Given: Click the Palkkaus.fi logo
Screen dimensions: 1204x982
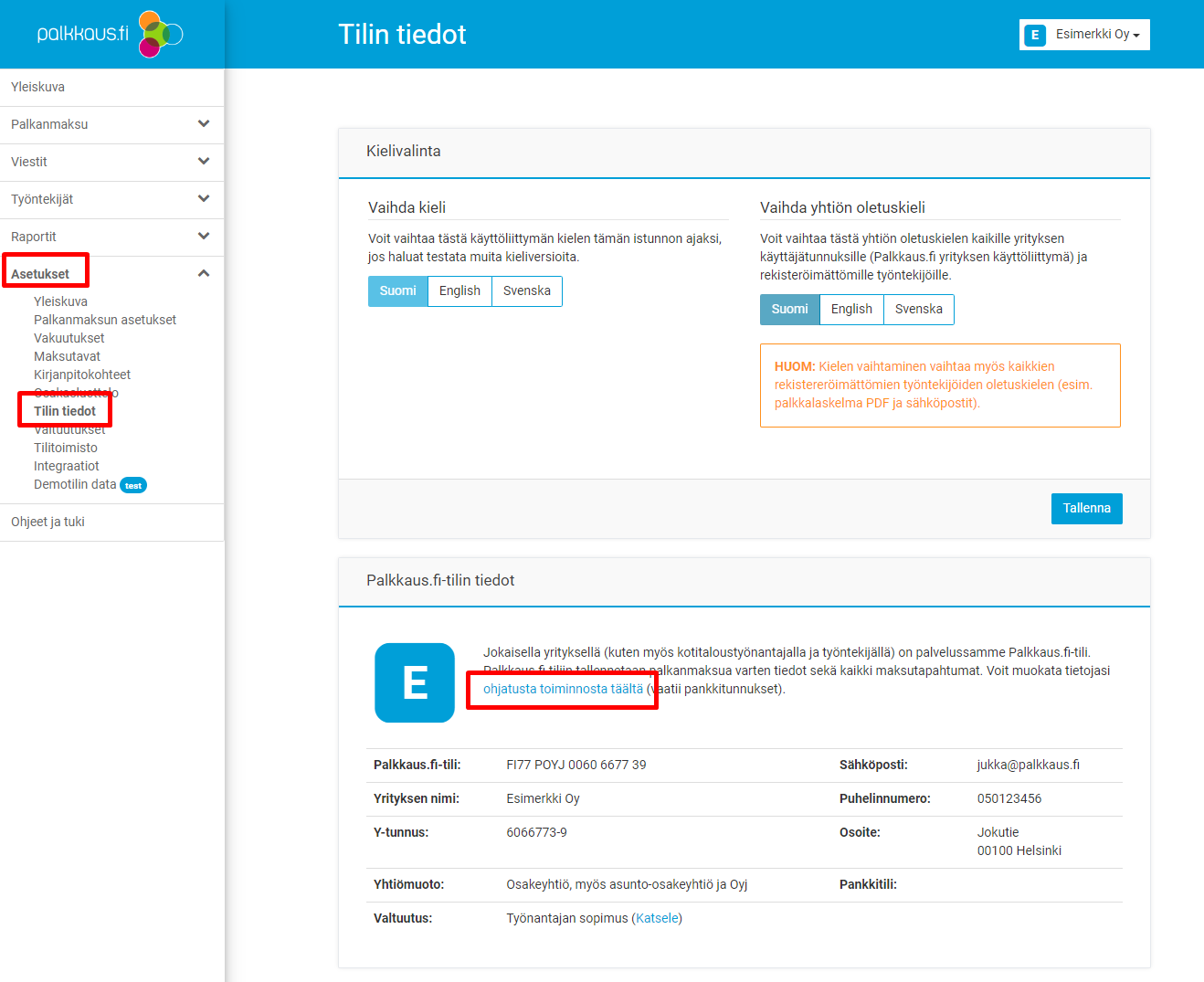Looking at the screenshot, I should point(110,34).
